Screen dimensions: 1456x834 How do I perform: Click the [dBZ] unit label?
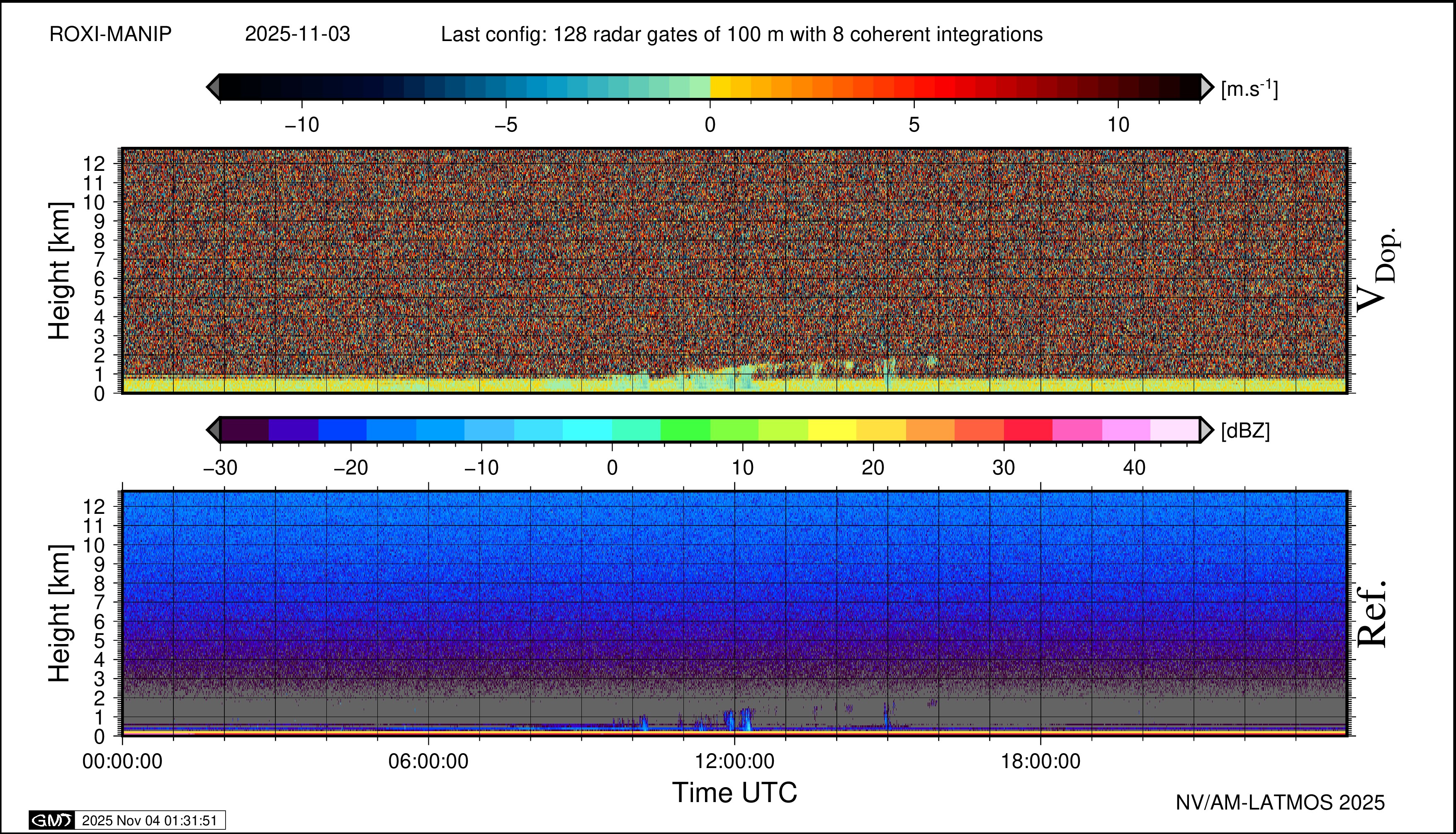pos(1245,431)
